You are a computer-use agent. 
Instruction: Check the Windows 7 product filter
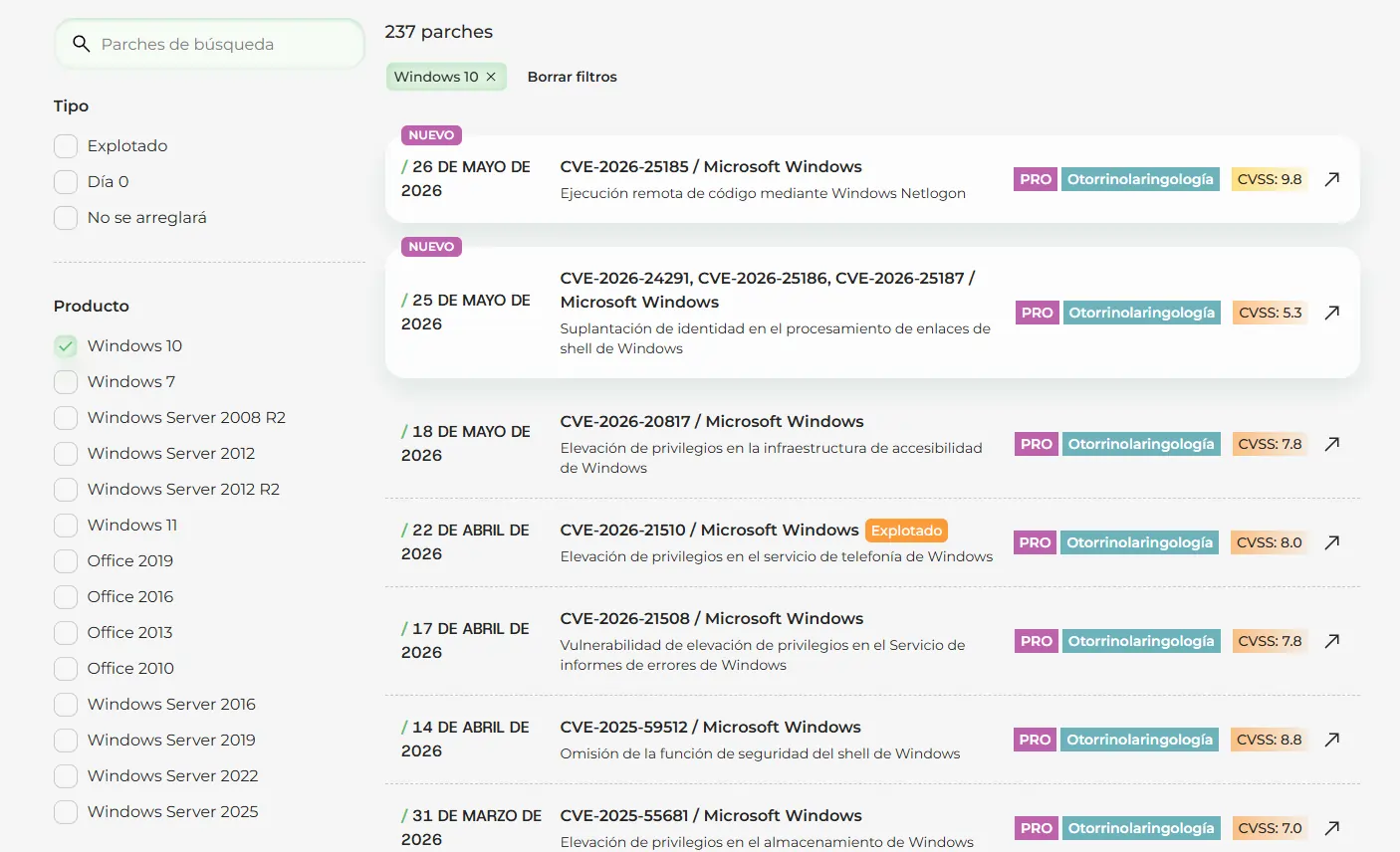(66, 382)
